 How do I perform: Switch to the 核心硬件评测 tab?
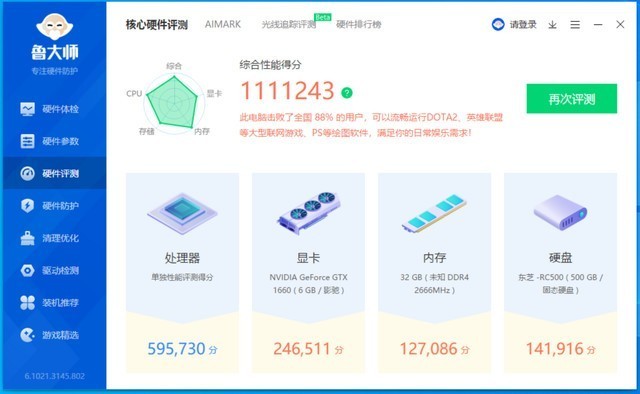[x=156, y=24]
